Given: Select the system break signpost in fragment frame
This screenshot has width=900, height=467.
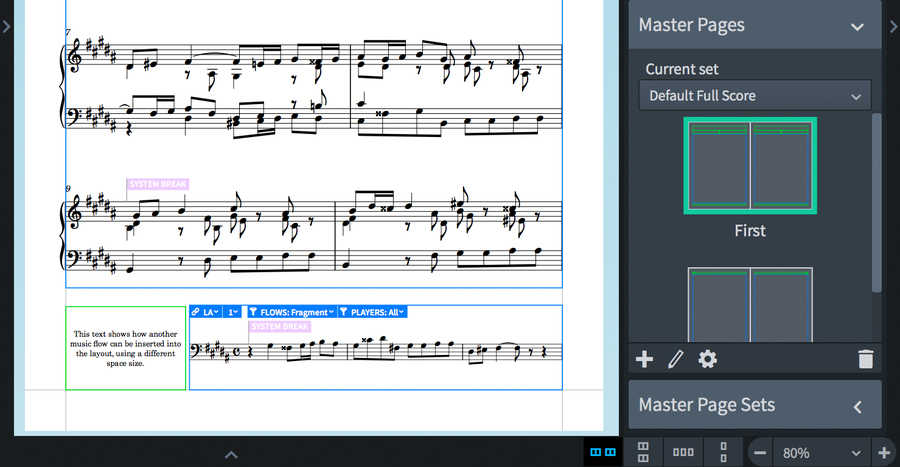Looking at the screenshot, I should pos(280,326).
